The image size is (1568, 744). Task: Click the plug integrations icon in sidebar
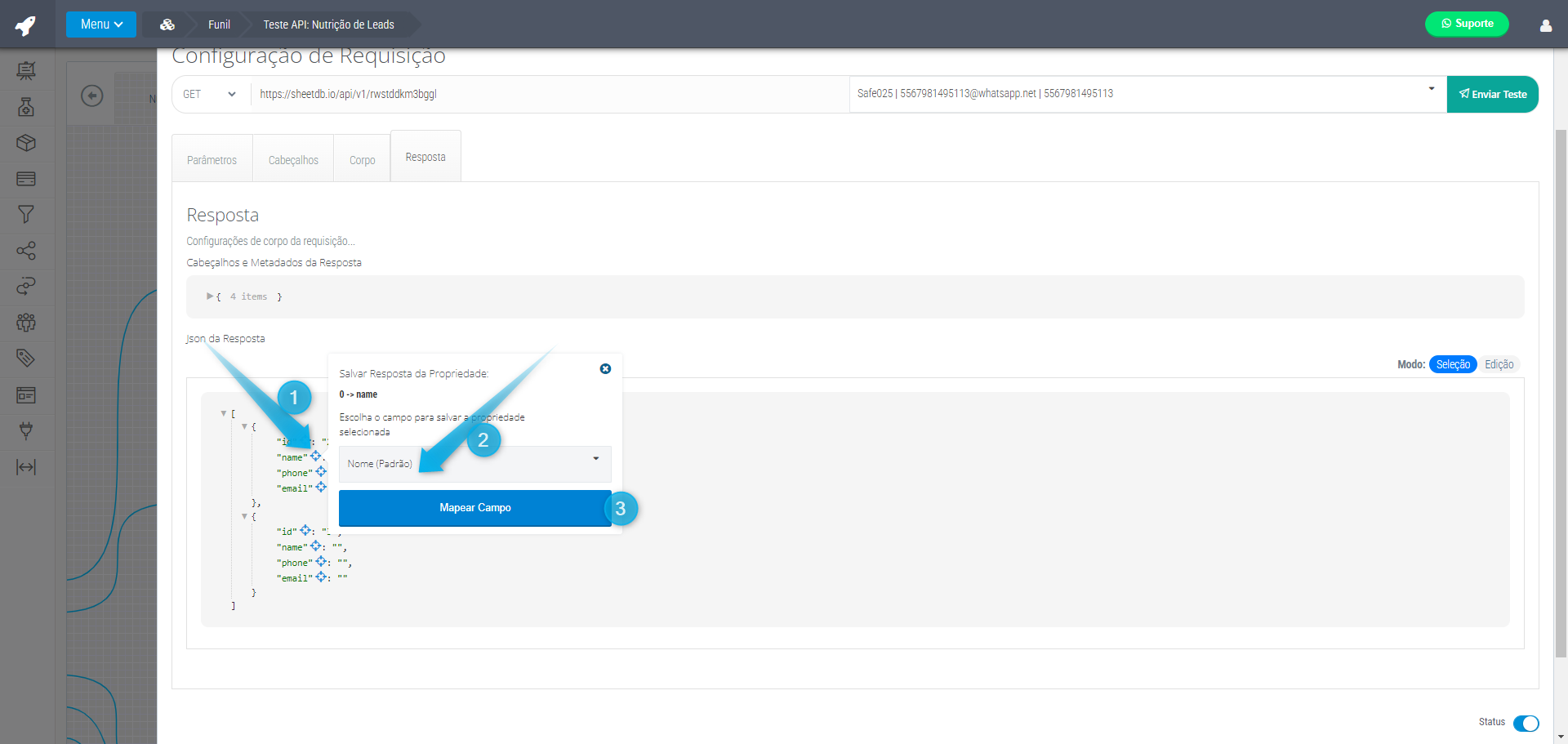pyautogui.click(x=26, y=430)
